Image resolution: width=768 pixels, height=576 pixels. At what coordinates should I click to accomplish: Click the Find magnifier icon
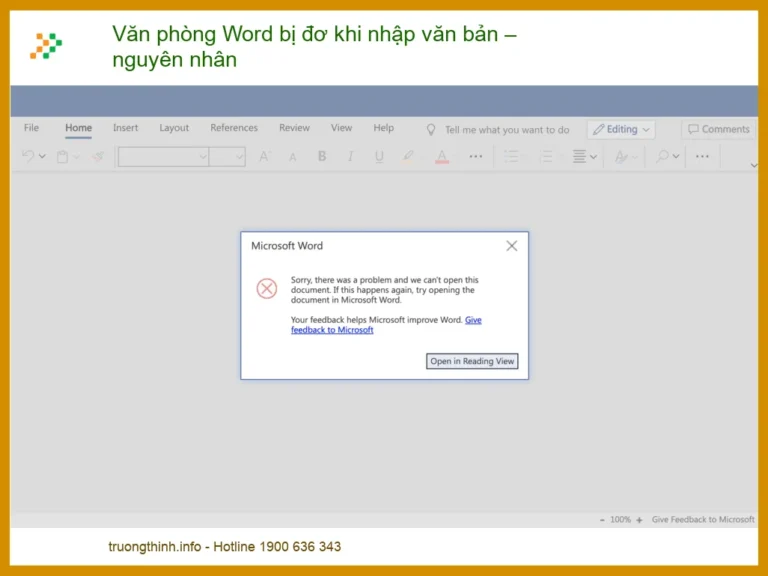[x=662, y=157]
